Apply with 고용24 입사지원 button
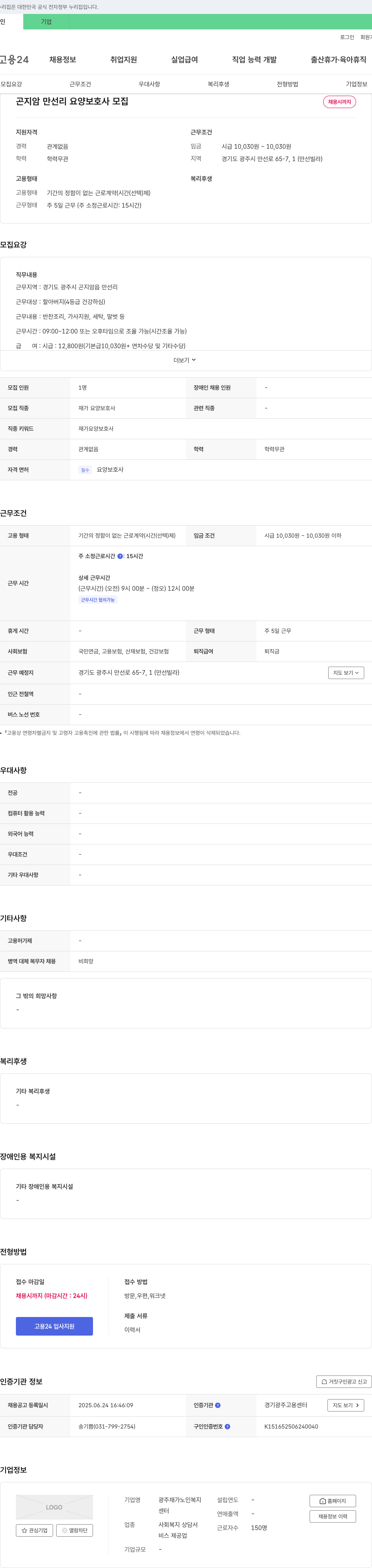The image size is (372, 1568). coord(54,1326)
